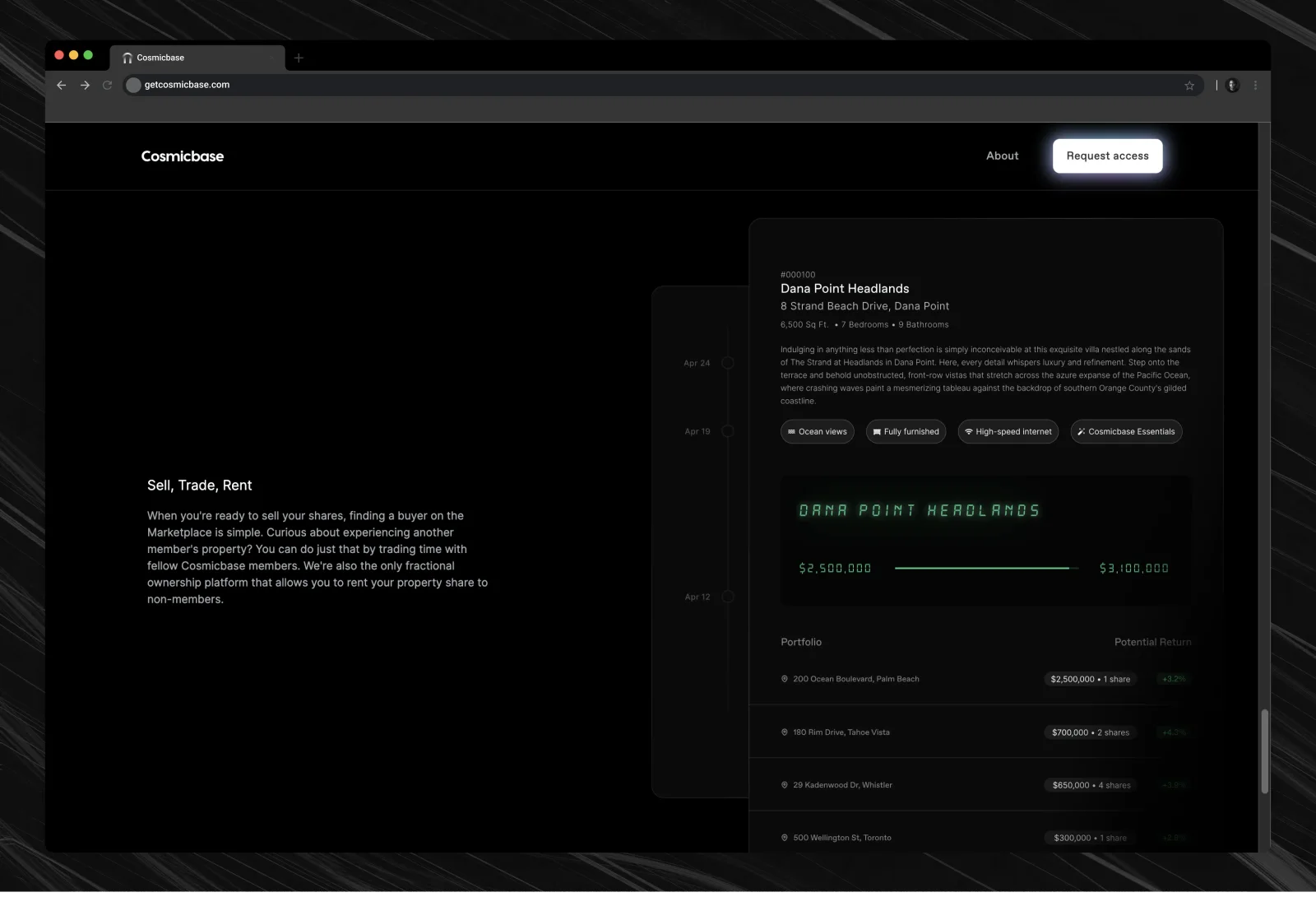Go forward using the browser forward arrow
1316x897 pixels.
[85, 86]
